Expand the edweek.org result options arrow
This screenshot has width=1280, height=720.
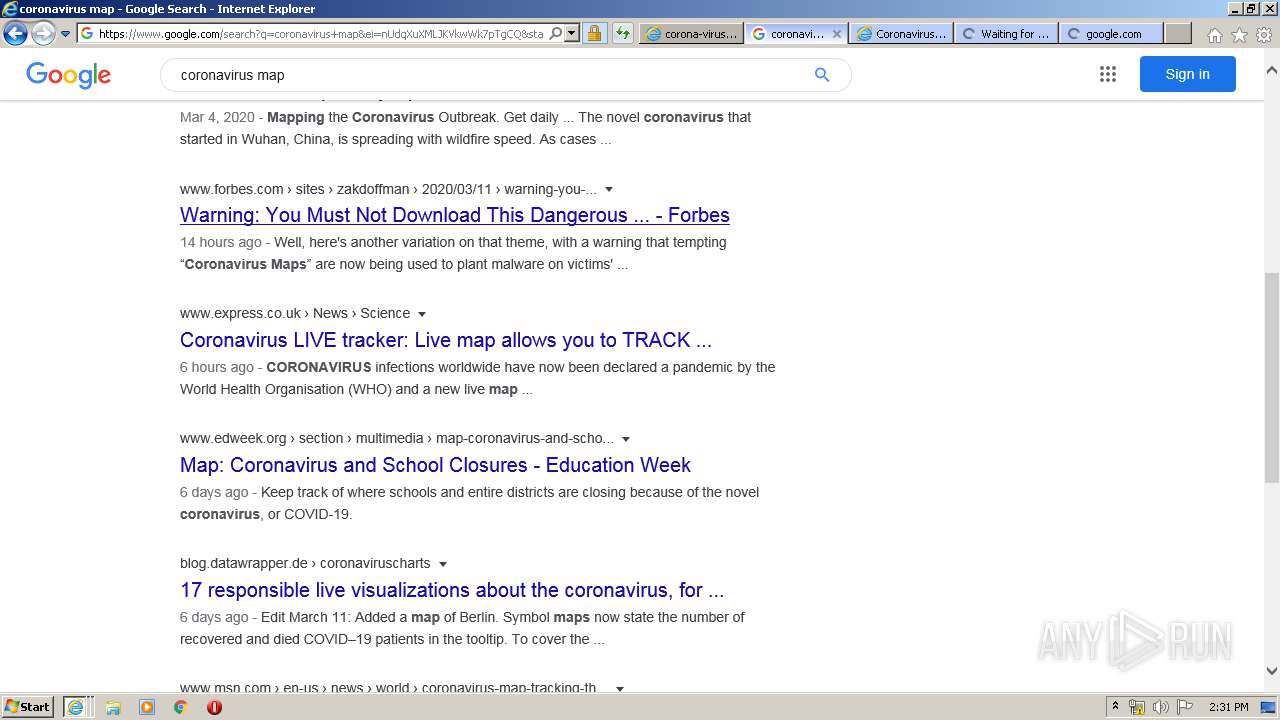coord(626,439)
